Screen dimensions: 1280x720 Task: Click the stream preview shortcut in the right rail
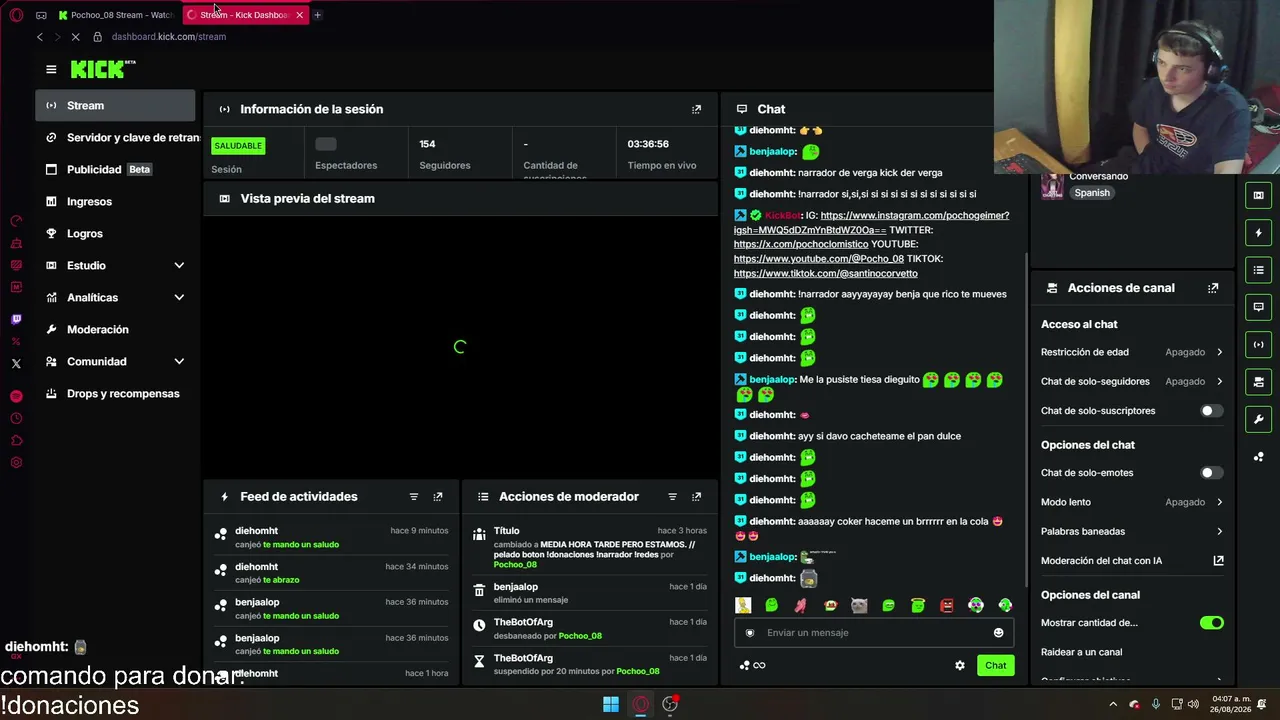[1259, 195]
